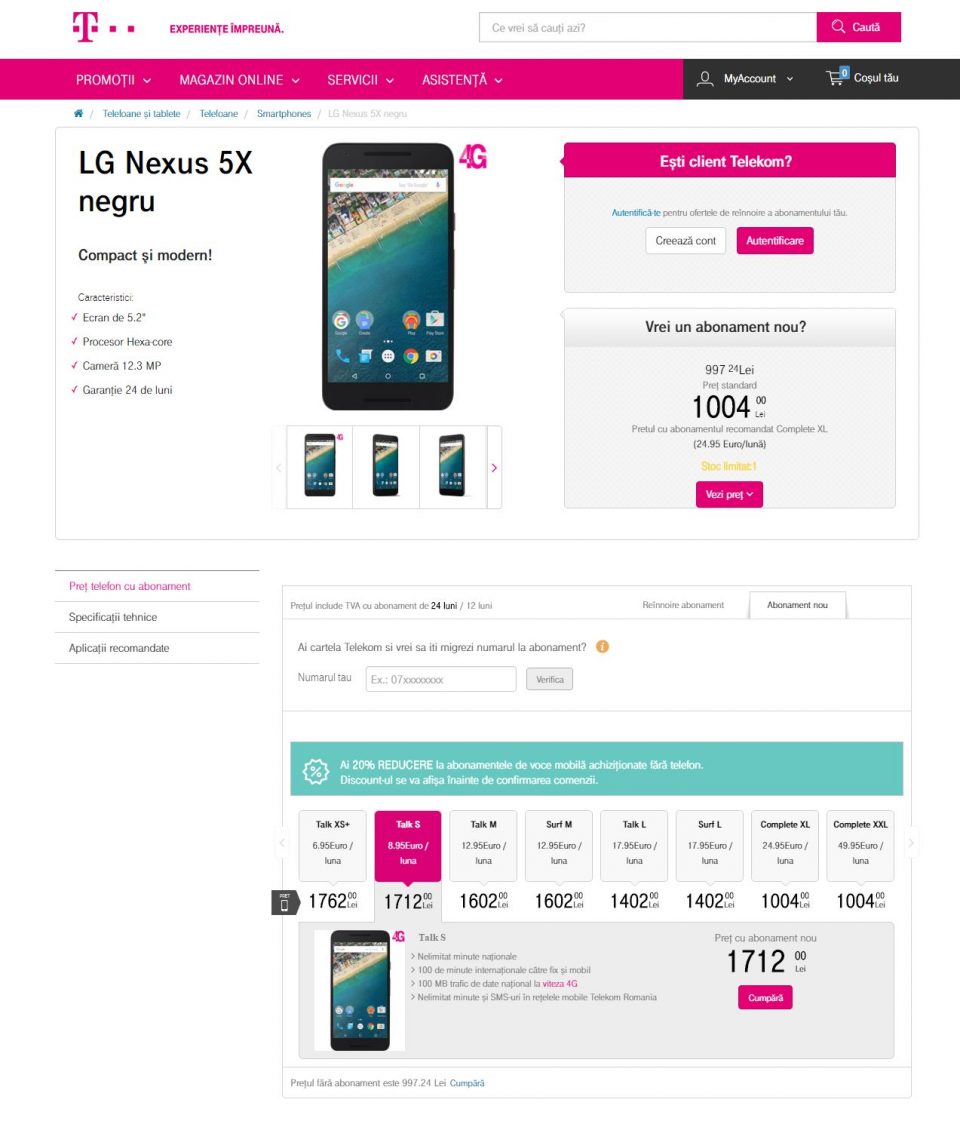Click the Numarul tau phone input field
This screenshot has height=1124, width=960.
tap(441, 679)
